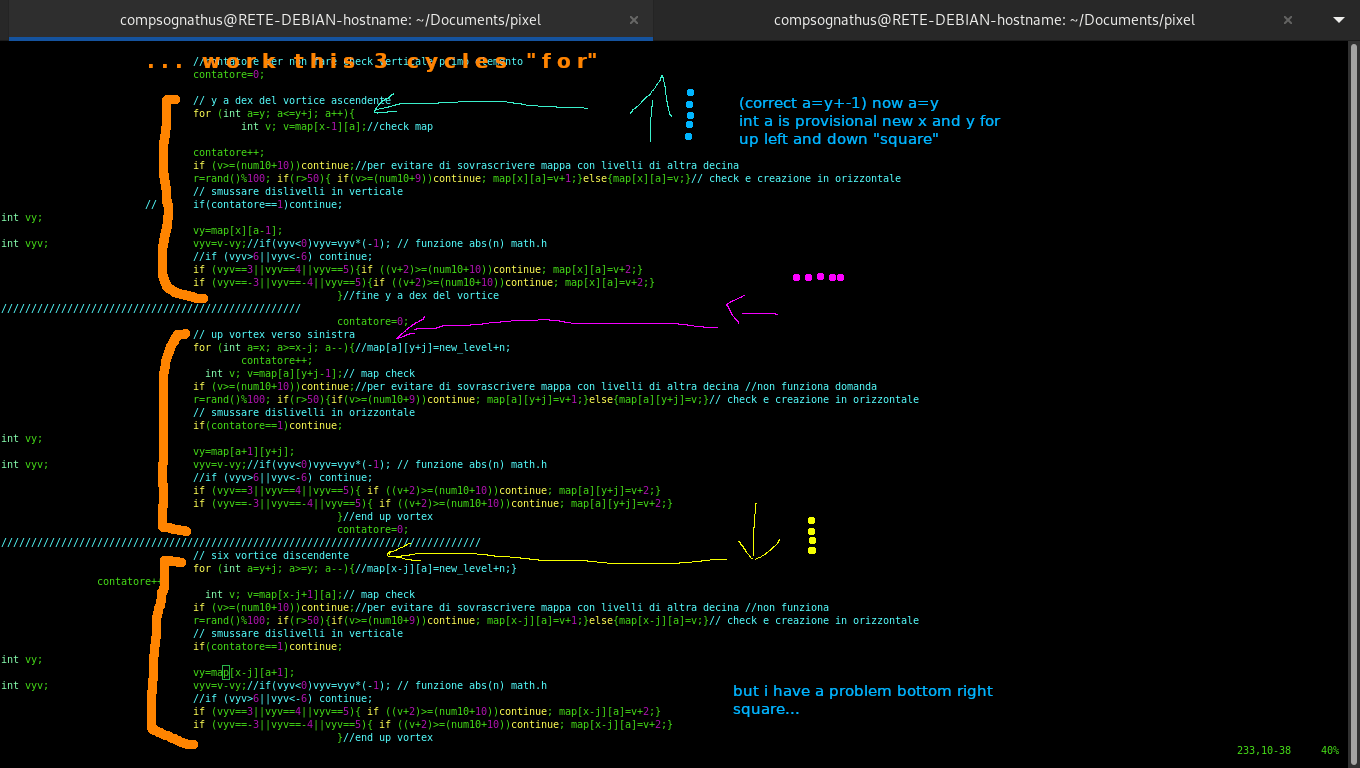
Task: Click the '40%' file position indicator
Action: click(1330, 750)
